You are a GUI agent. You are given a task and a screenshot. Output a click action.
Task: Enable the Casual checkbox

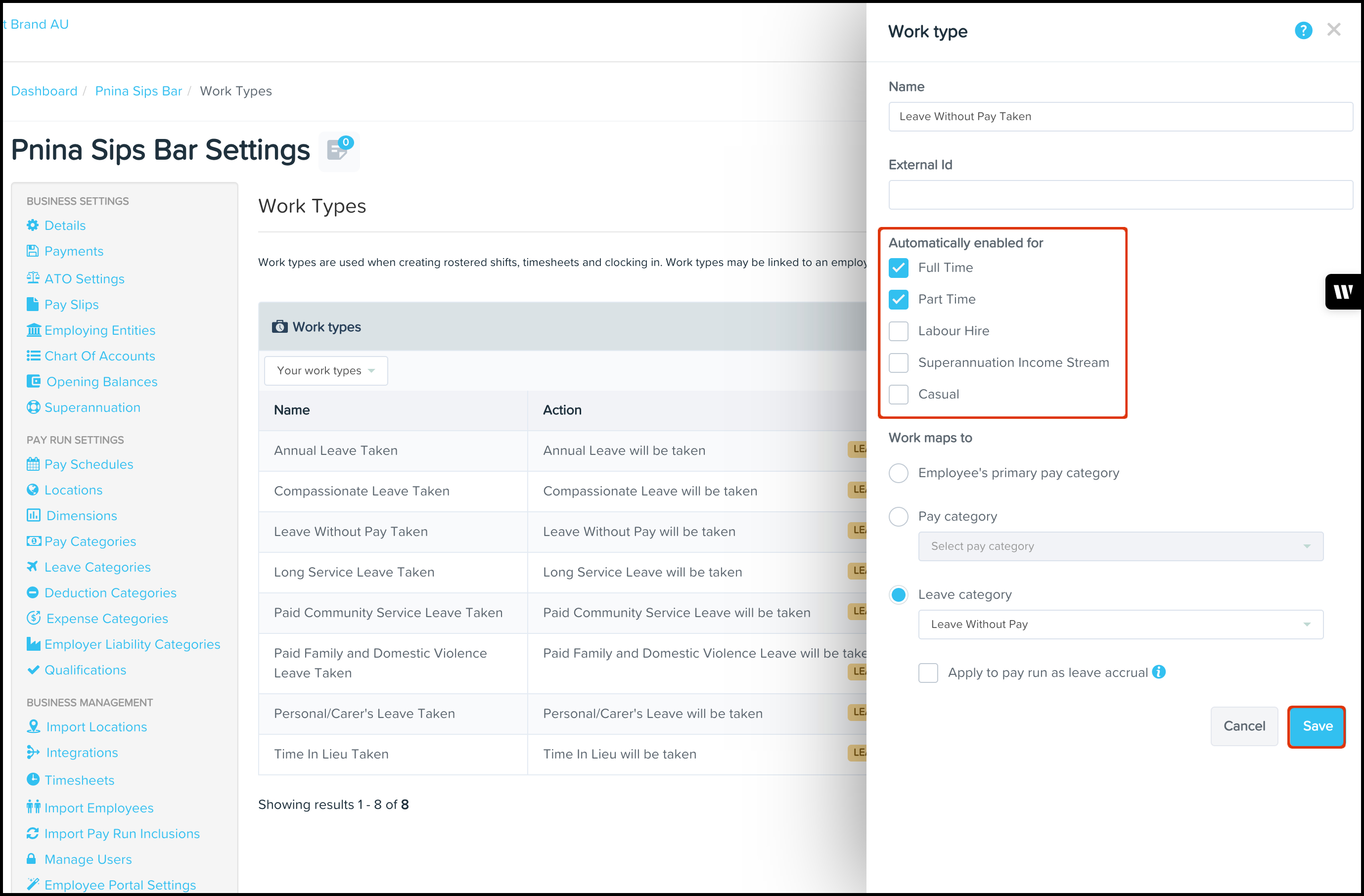(x=898, y=394)
